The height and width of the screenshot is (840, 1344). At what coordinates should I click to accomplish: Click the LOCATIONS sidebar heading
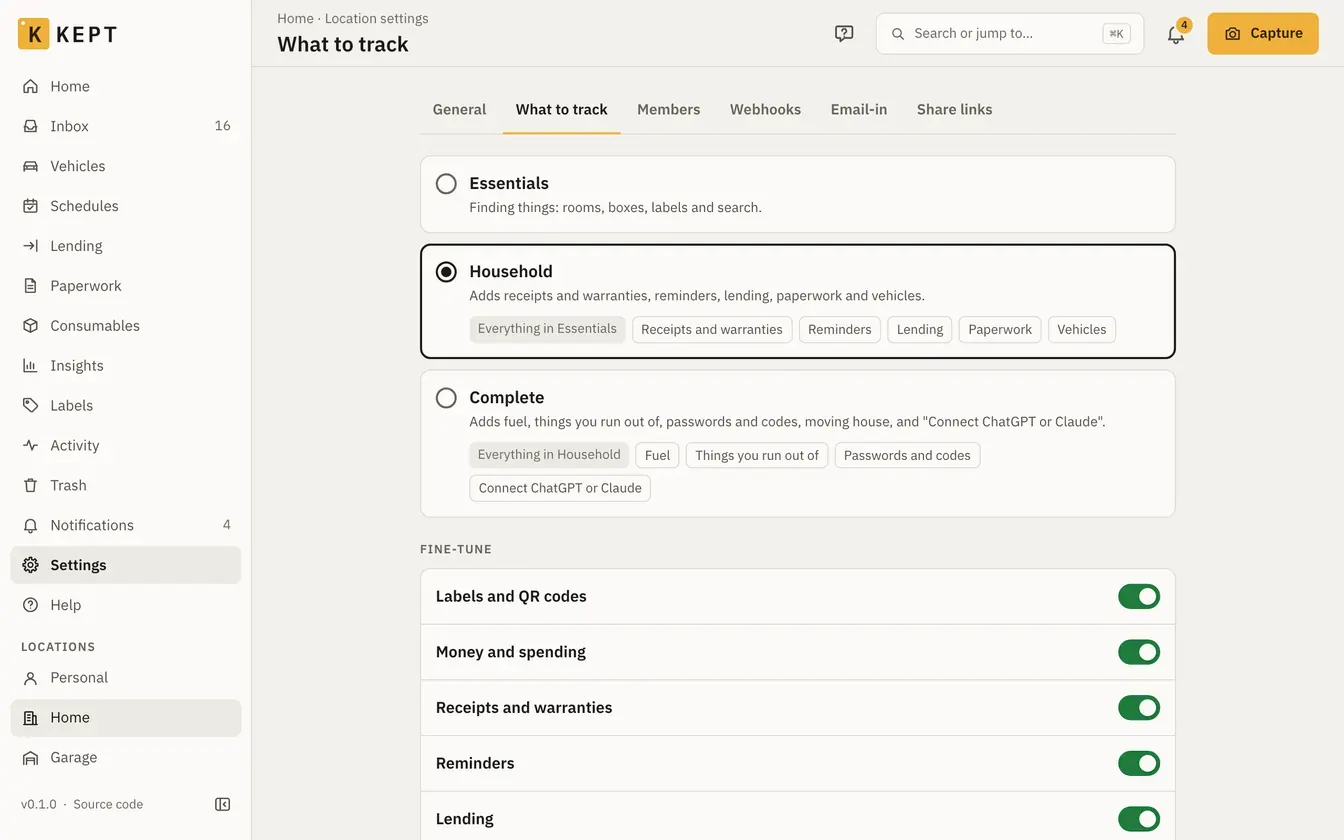pos(58,647)
